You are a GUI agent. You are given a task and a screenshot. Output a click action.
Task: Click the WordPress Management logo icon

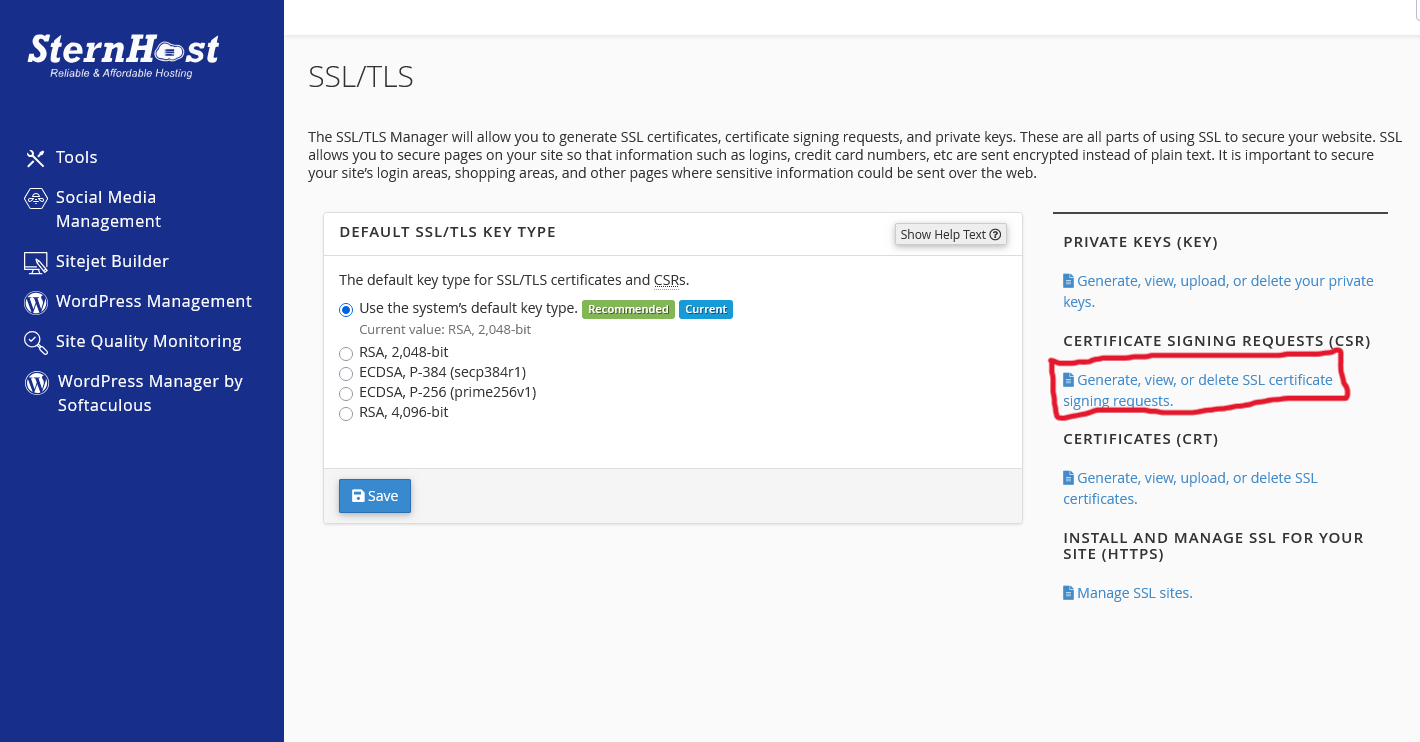tap(36, 302)
